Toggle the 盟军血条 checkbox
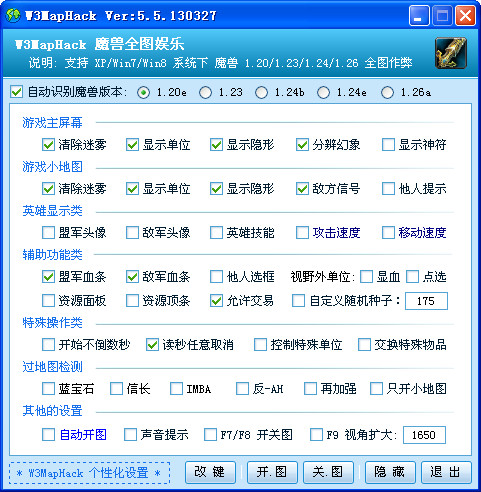 (48, 277)
